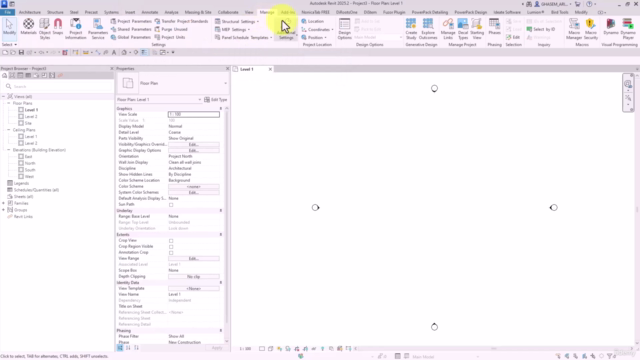Open Project Information dialog
Viewport: 640px width, 360px height.
click(x=76, y=28)
